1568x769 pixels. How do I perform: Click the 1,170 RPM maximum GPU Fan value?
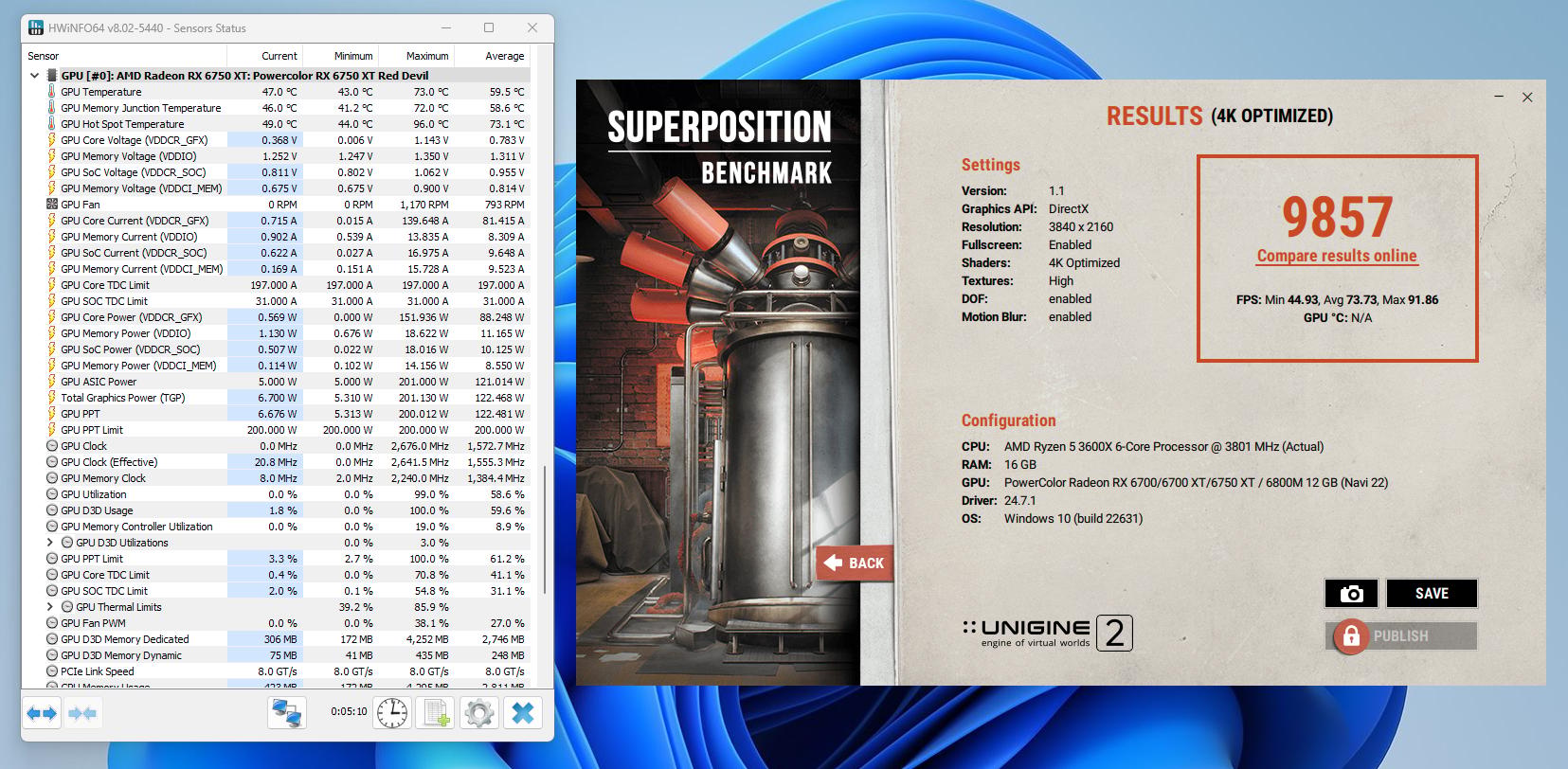pos(424,205)
